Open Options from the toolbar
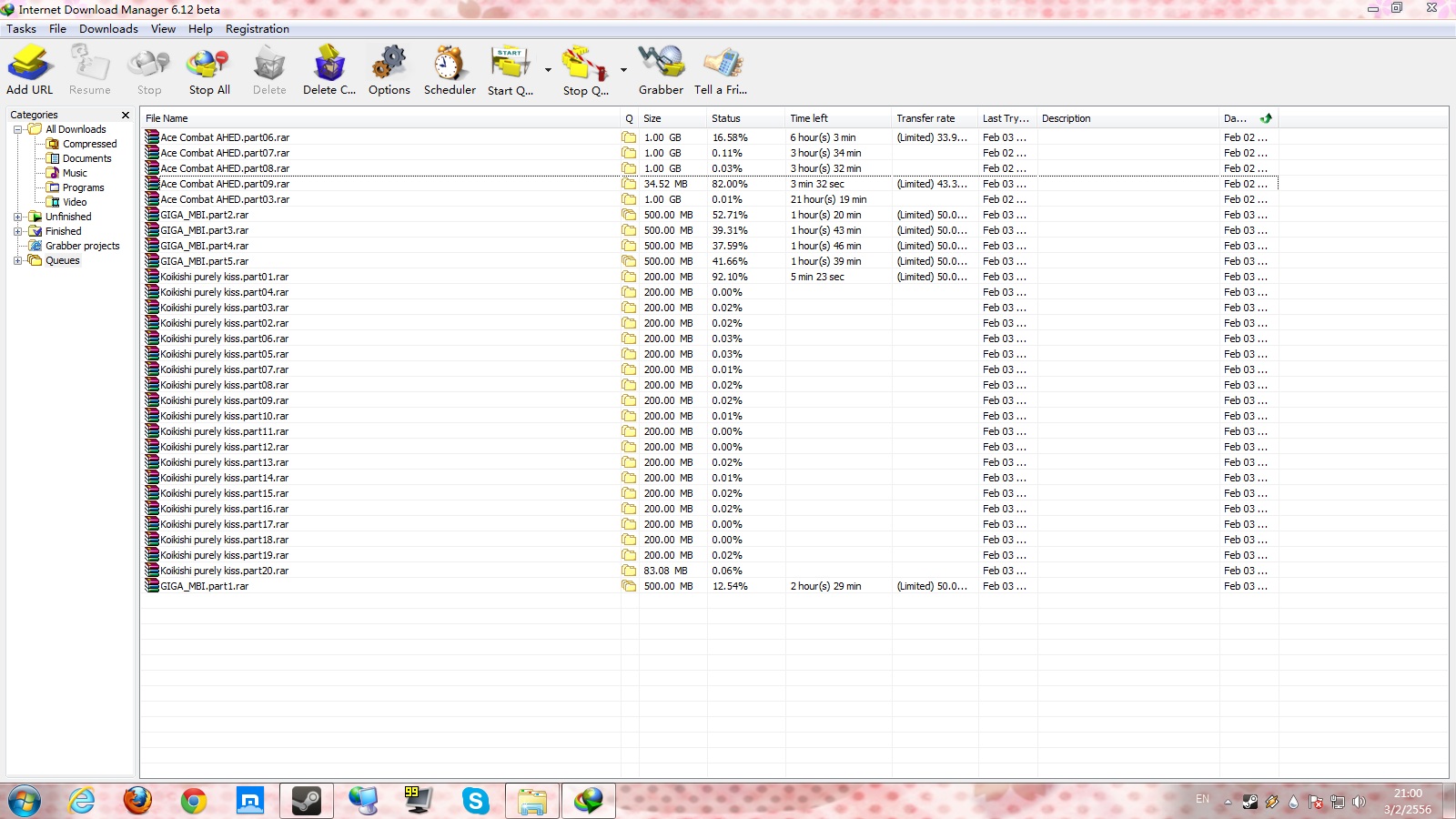The image size is (1456, 819). click(x=389, y=70)
